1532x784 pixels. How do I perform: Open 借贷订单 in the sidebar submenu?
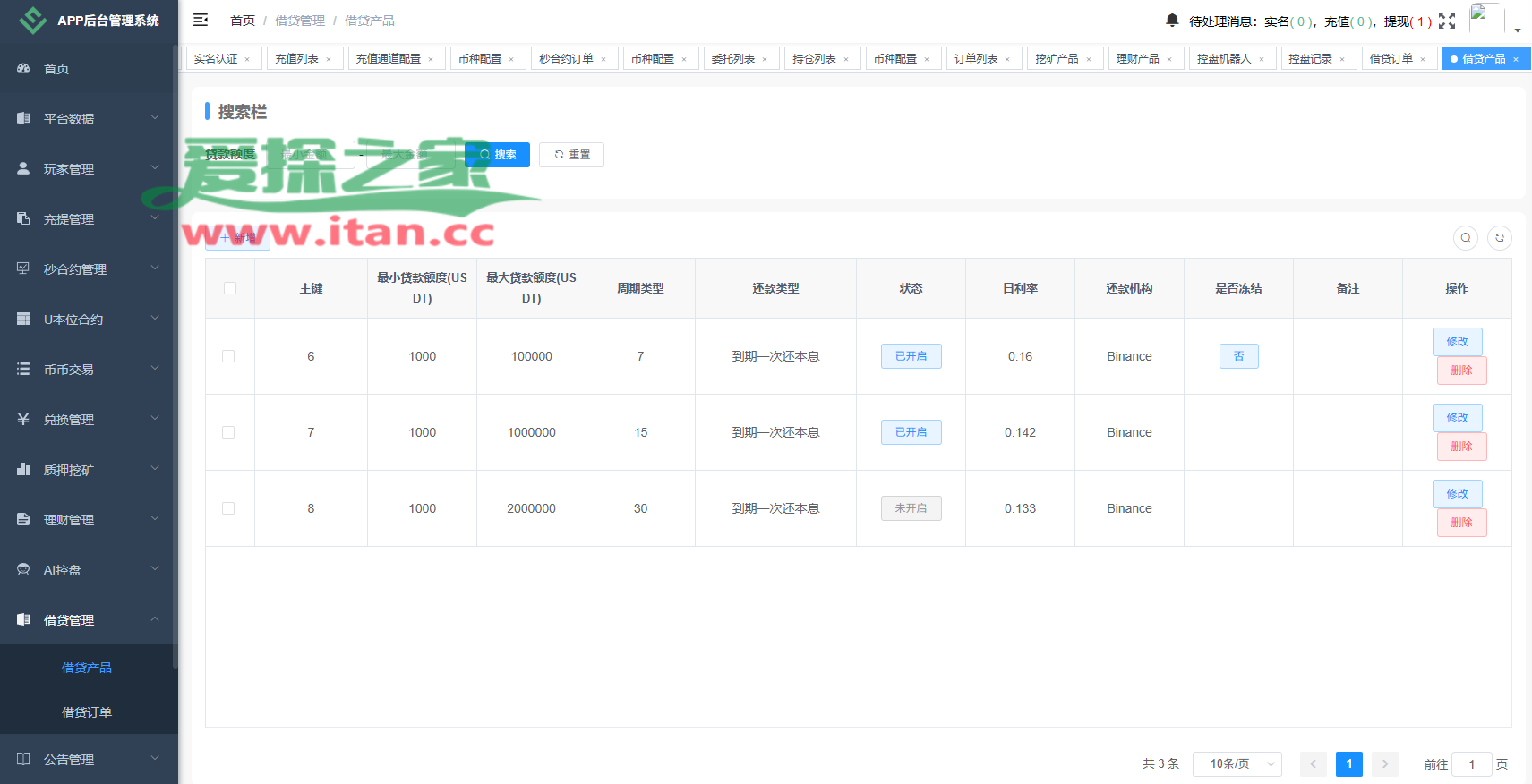pyautogui.click(x=87, y=712)
